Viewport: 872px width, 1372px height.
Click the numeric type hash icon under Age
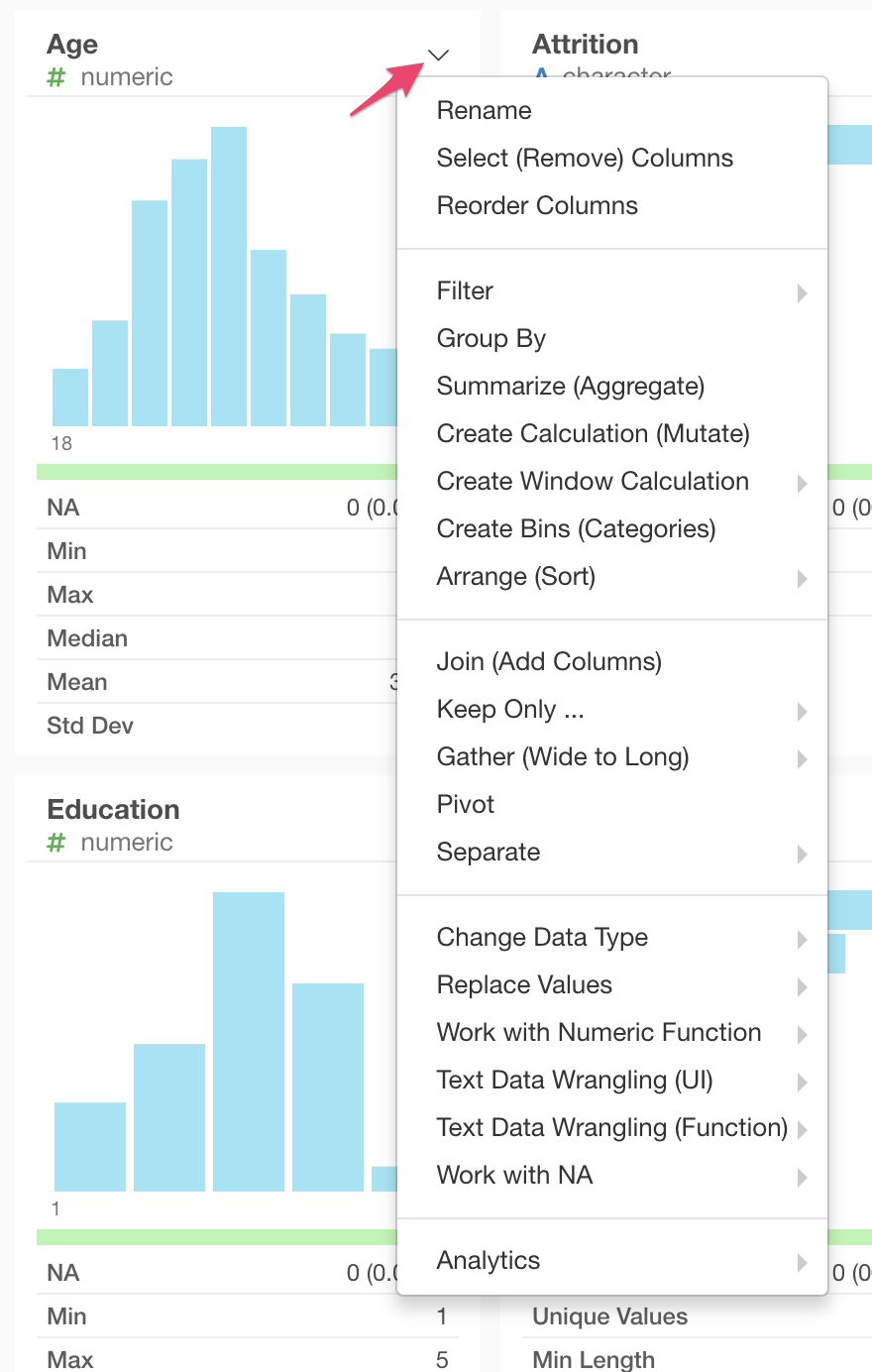click(56, 77)
